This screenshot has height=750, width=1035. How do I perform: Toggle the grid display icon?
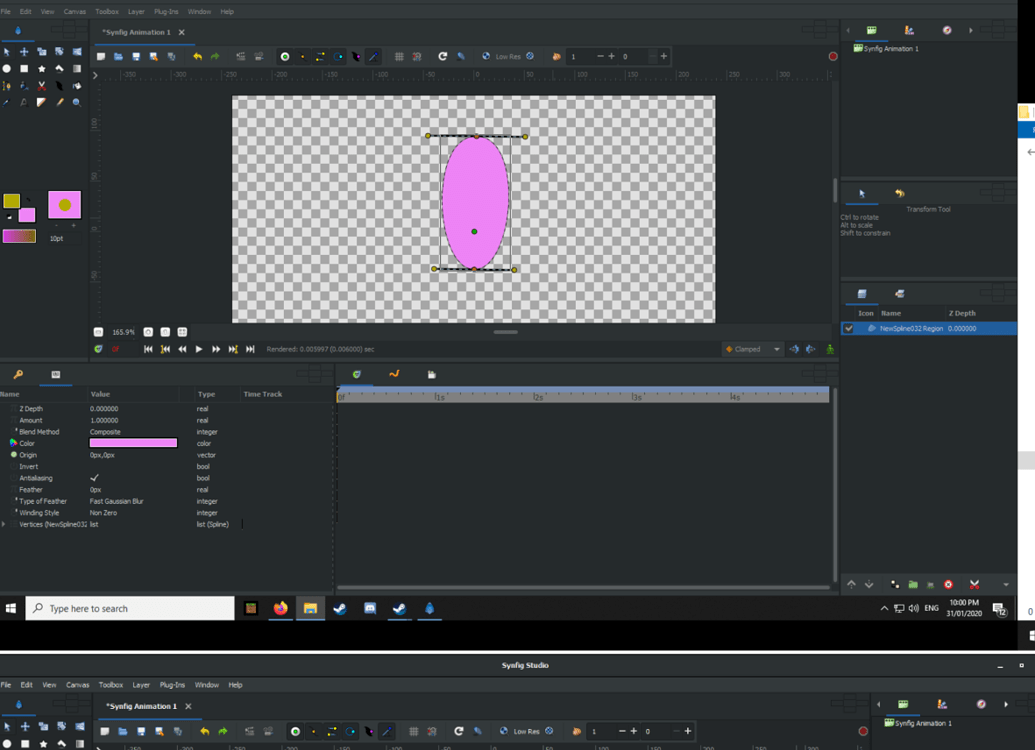point(399,57)
